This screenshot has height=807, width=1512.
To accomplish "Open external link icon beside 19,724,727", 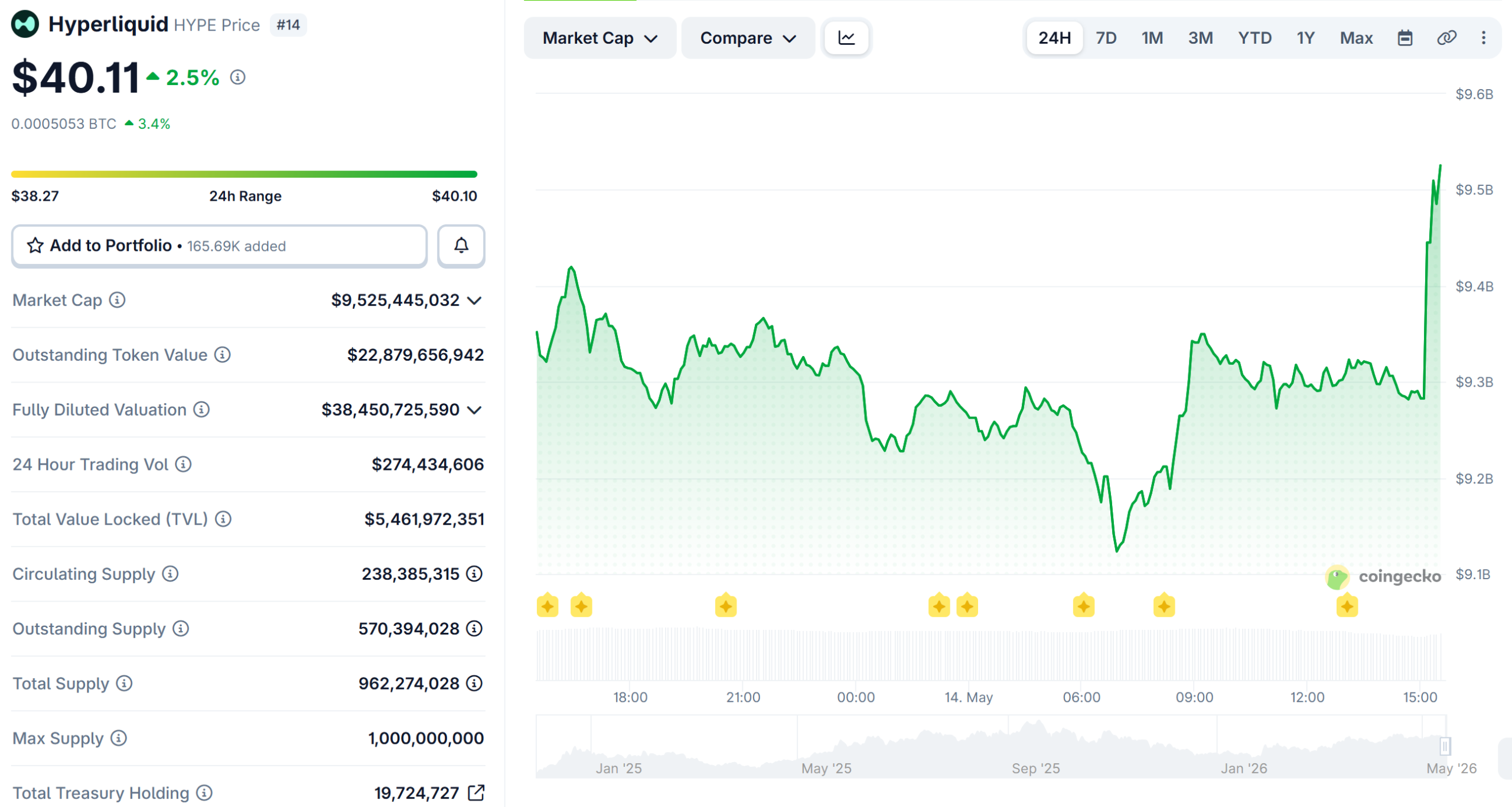I will click(x=476, y=793).
